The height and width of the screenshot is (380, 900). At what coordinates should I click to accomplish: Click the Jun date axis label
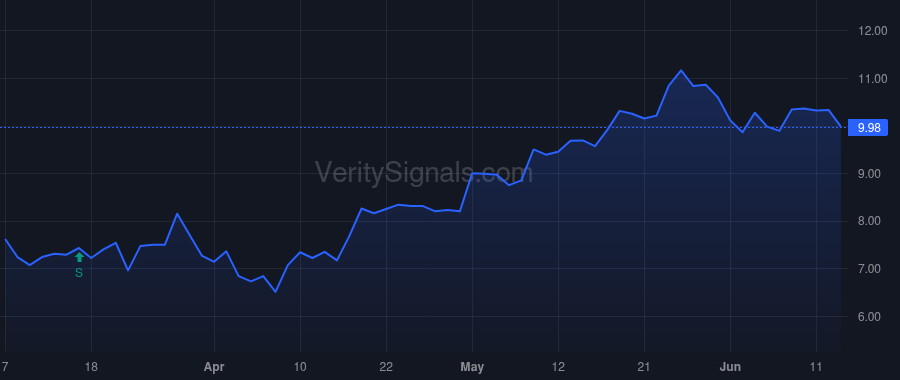coord(730,367)
